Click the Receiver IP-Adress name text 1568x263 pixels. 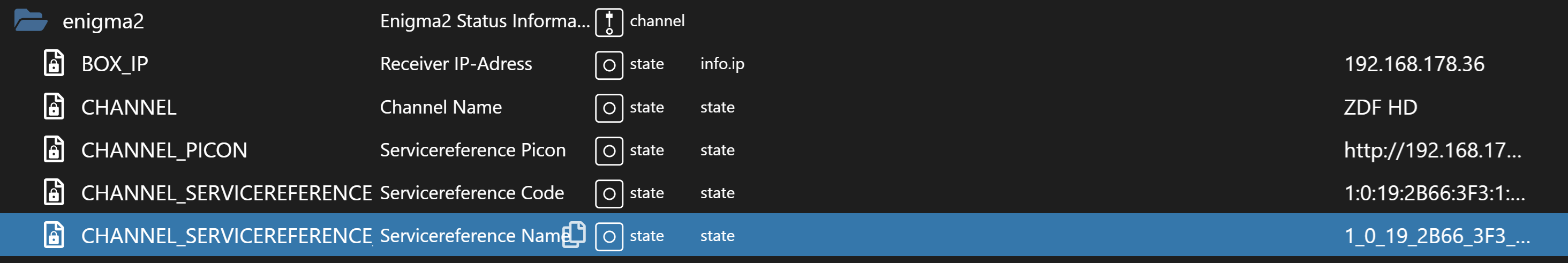point(456,64)
